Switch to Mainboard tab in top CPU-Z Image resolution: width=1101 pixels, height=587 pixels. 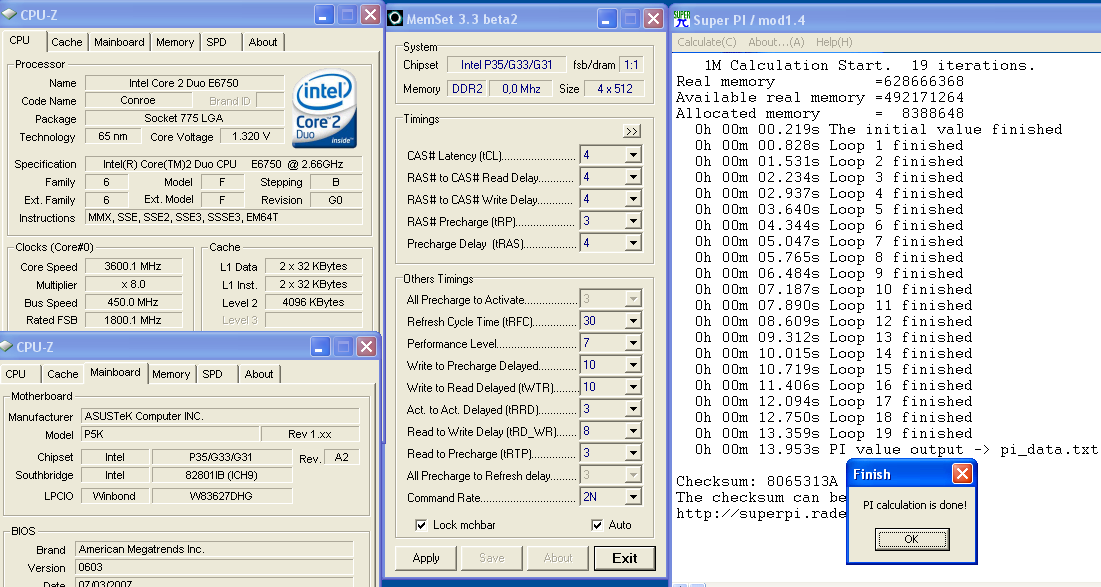(x=119, y=42)
